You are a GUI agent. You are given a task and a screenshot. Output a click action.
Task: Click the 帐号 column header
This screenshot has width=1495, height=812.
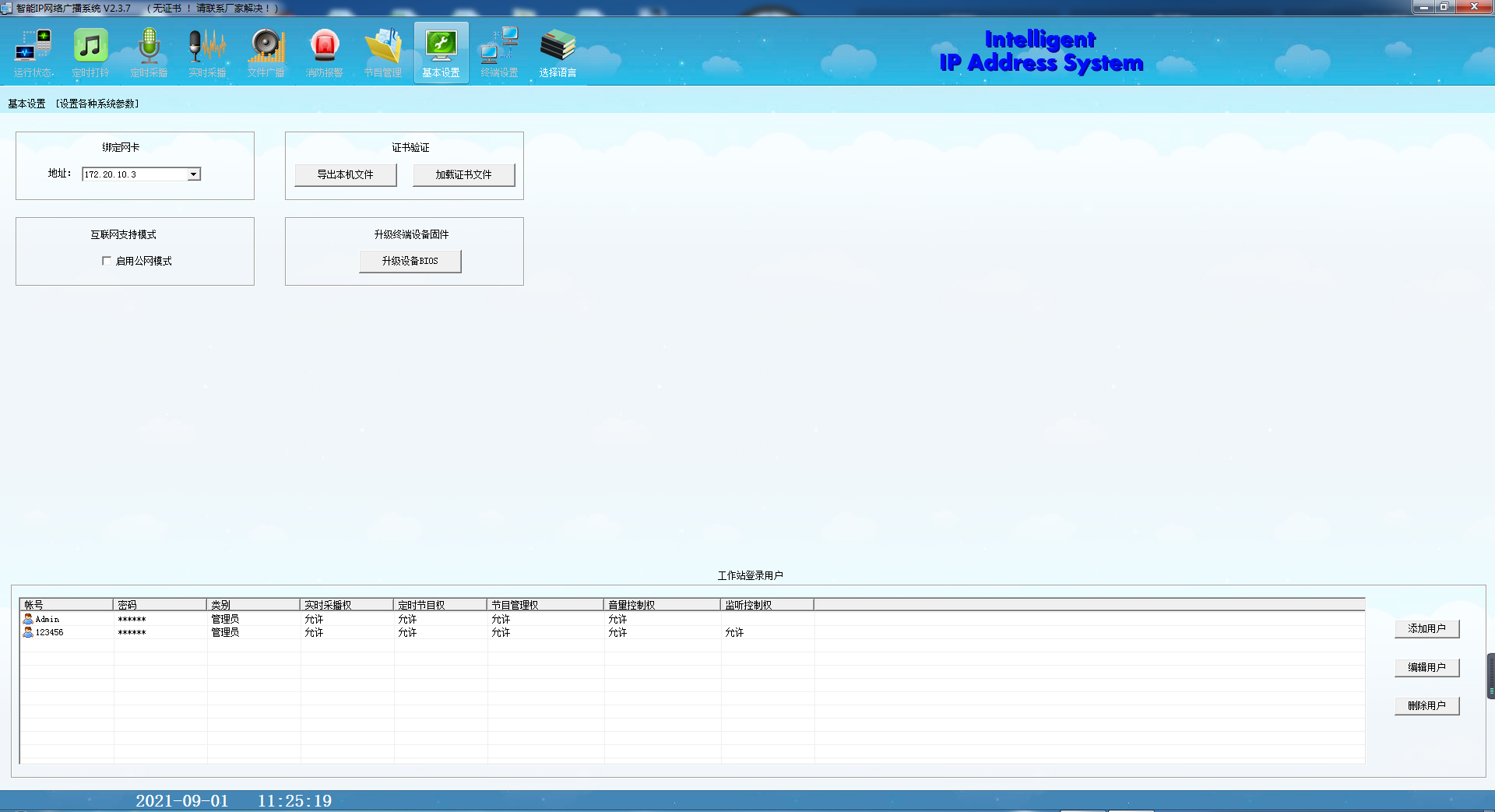(66, 605)
